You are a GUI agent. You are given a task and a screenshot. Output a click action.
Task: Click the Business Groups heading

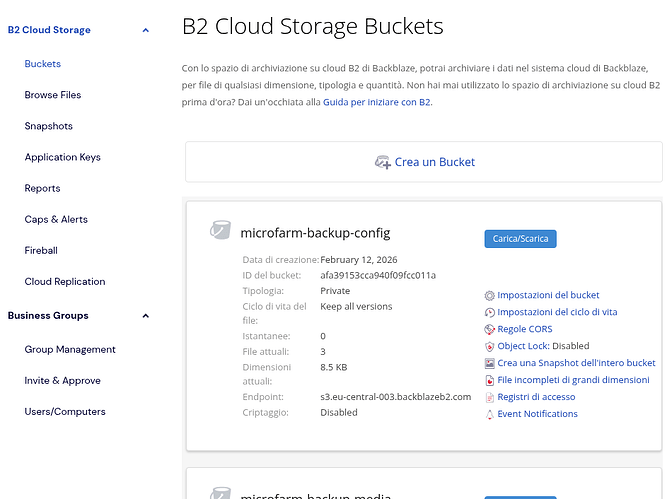pos(48,316)
